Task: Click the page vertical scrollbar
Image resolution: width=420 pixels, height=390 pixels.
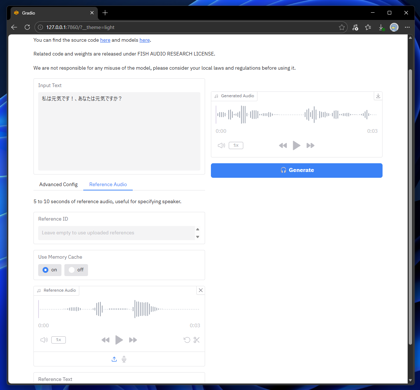Action: click(x=410, y=207)
